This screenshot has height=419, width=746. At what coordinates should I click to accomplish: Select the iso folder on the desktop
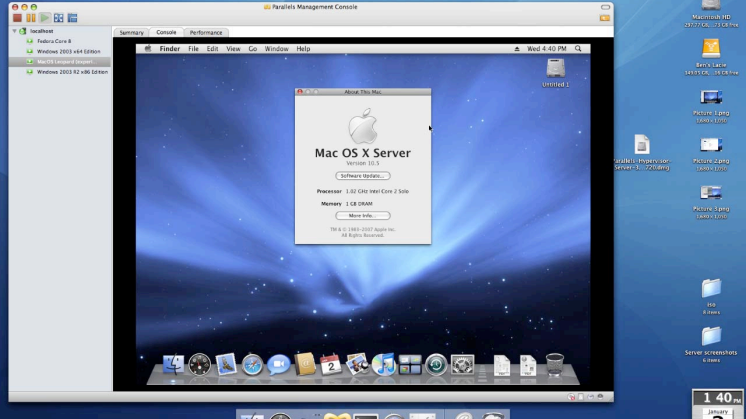711,296
